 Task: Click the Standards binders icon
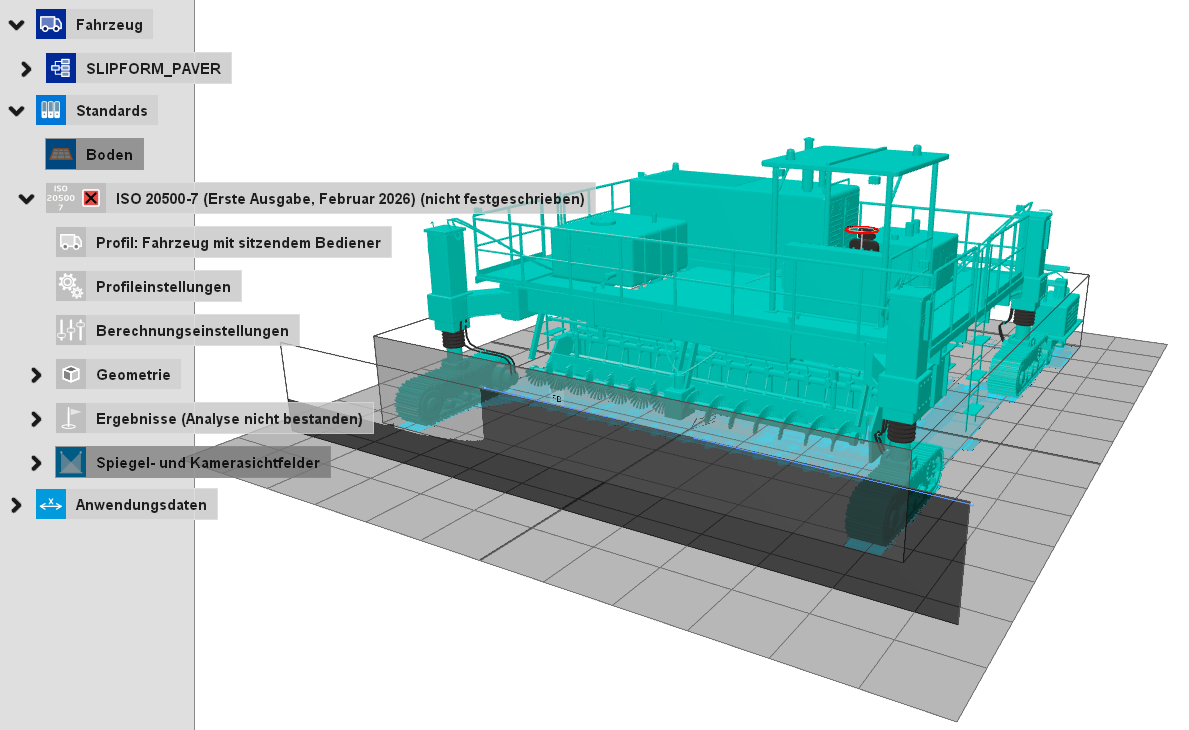[x=51, y=111]
